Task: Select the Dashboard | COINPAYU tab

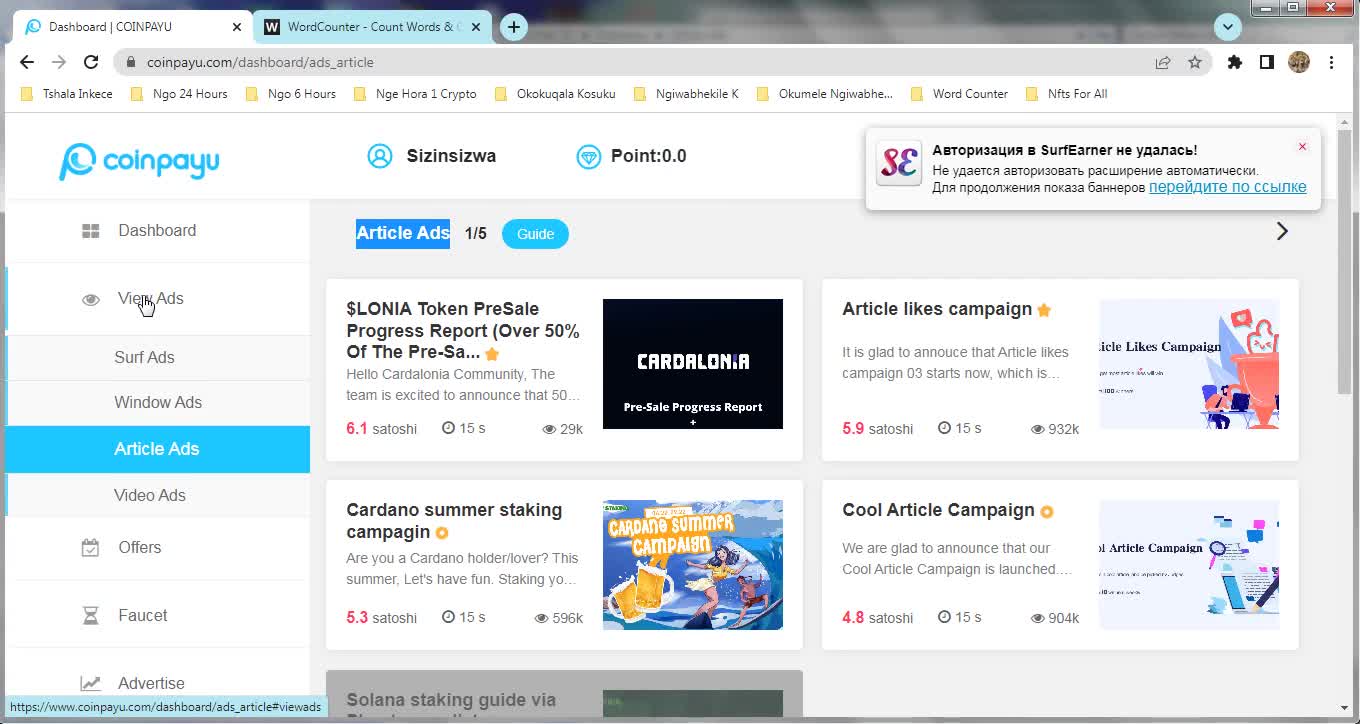Action: pos(133,27)
